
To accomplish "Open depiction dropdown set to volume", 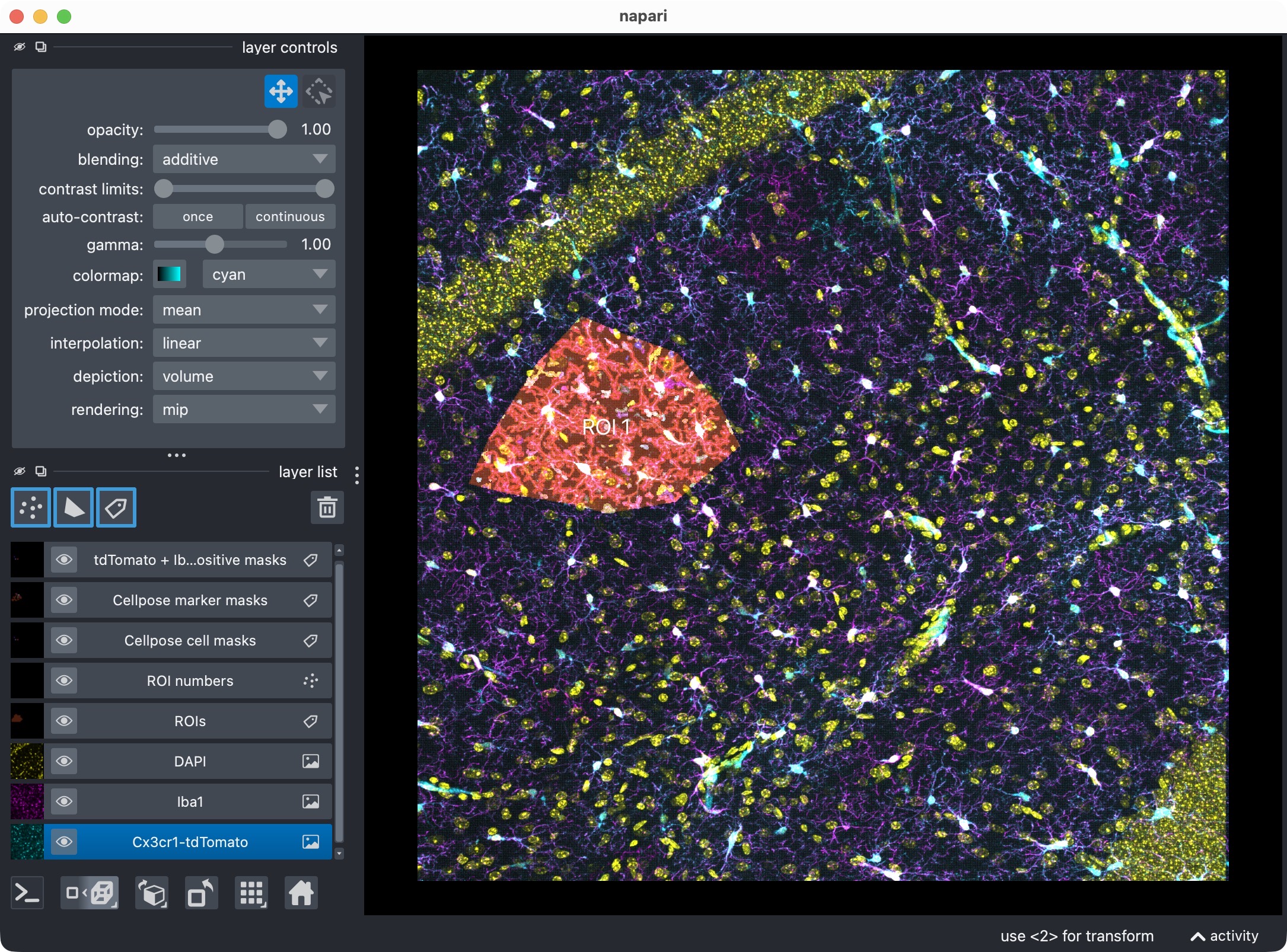I will pyautogui.click(x=244, y=376).
